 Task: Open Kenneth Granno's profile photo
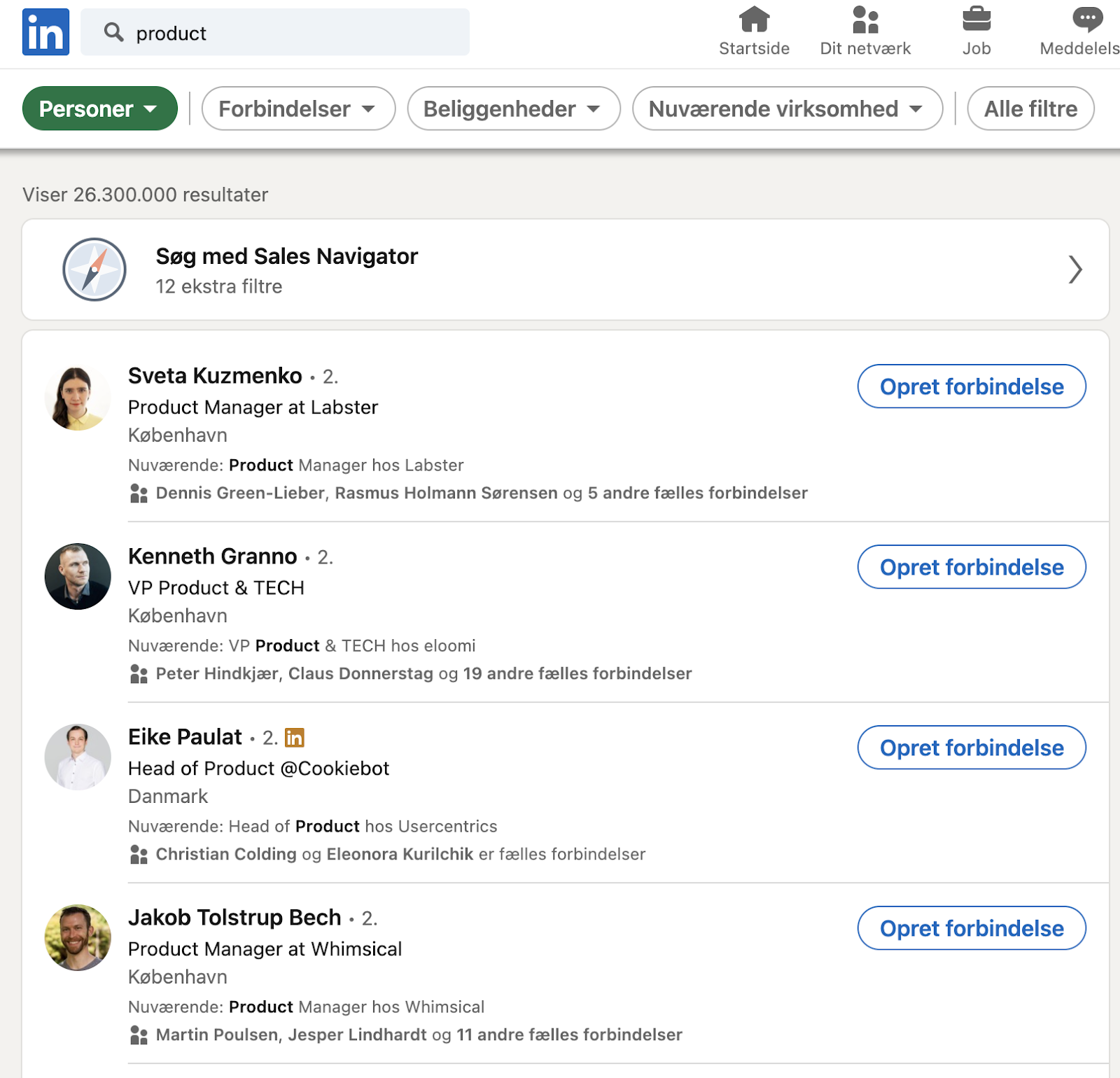pyautogui.click(x=78, y=577)
